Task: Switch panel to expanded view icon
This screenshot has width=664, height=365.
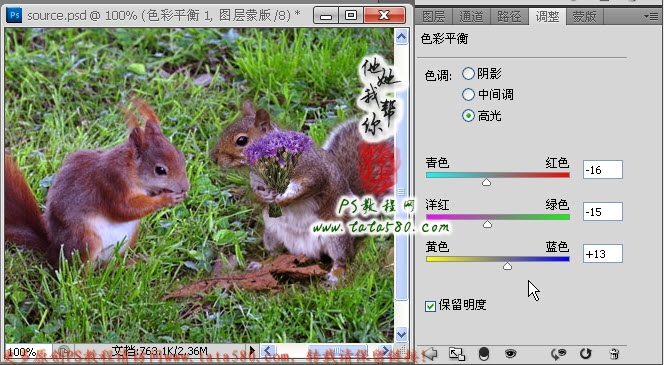Action: pyautogui.click(x=457, y=354)
